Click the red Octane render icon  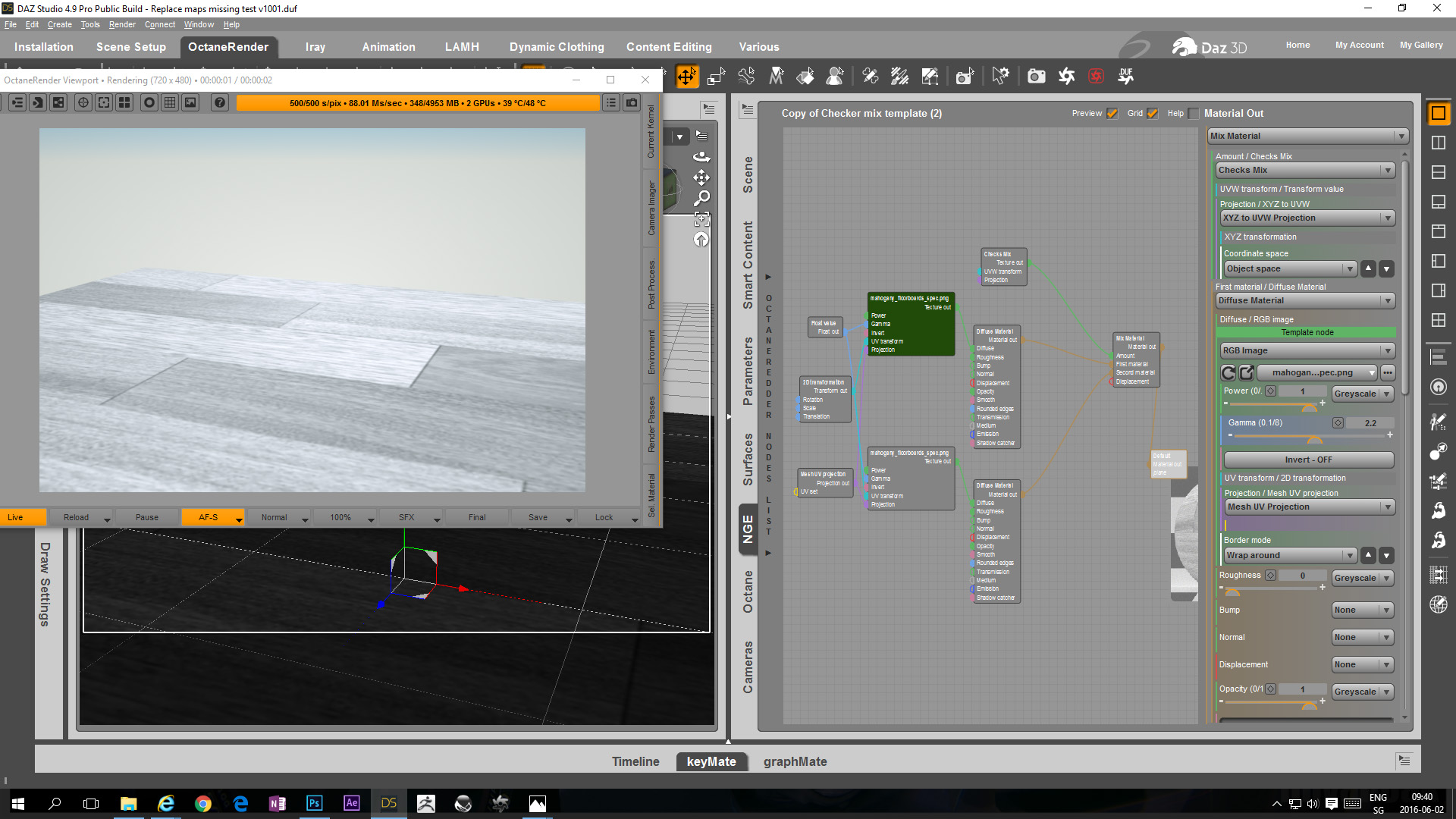[x=1096, y=76]
